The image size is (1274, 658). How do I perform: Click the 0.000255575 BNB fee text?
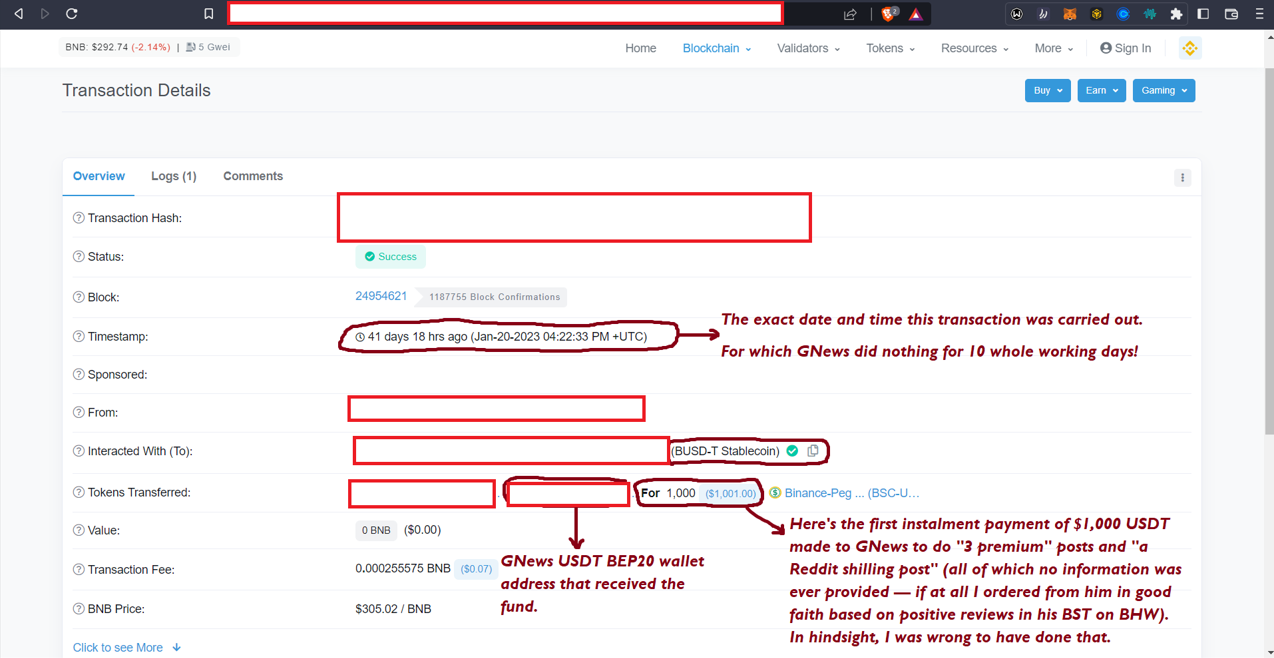coord(403,568)
